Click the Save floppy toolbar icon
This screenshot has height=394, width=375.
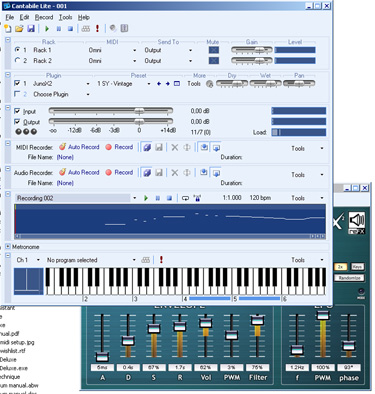tap(31, 29)
